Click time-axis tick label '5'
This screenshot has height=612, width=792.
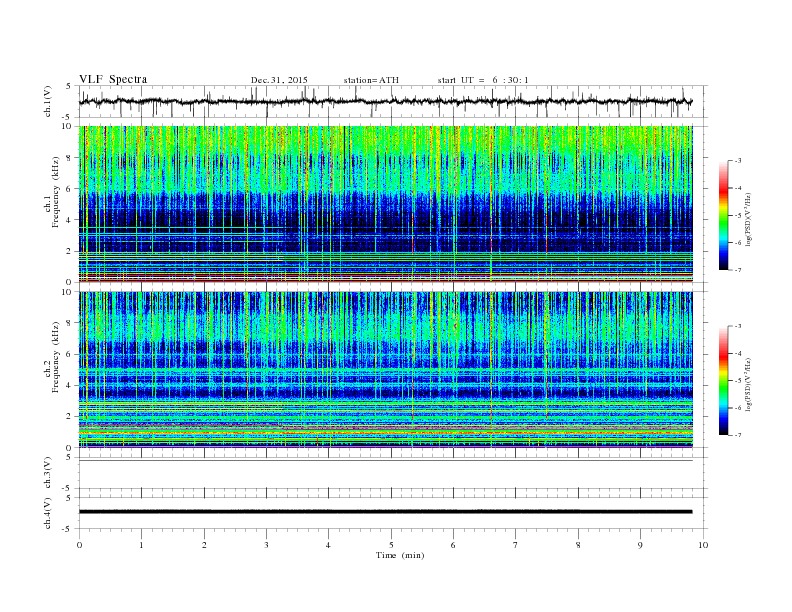click(x=391, y=545)
